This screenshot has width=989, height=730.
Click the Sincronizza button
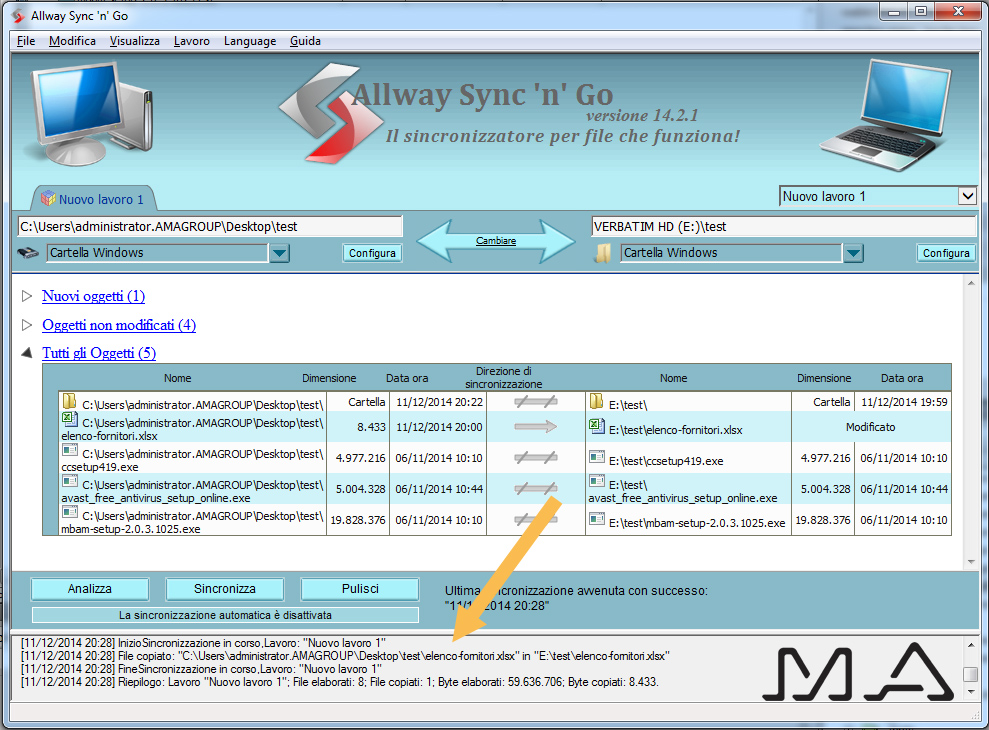click(x=225, y=589)
